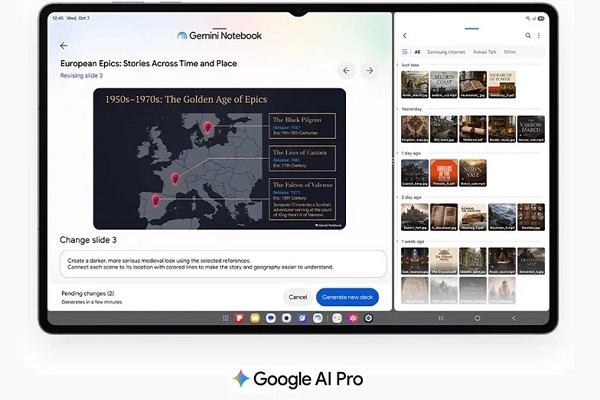The height and width of the screenshot is (400, 600).
Task: Open the apps grid in the taskbar
Action: click(225, 318)
